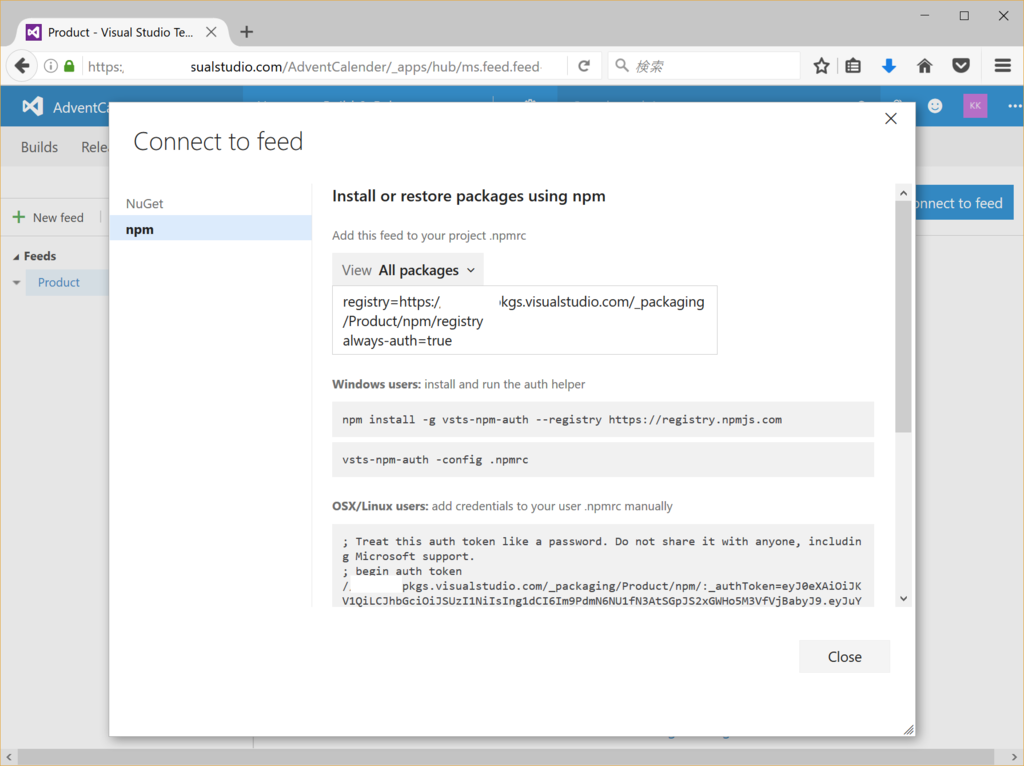This screenshot has height=766, width=1024.
Task: Click Visual Studio logo in header
Action: [x=33, y=106]
